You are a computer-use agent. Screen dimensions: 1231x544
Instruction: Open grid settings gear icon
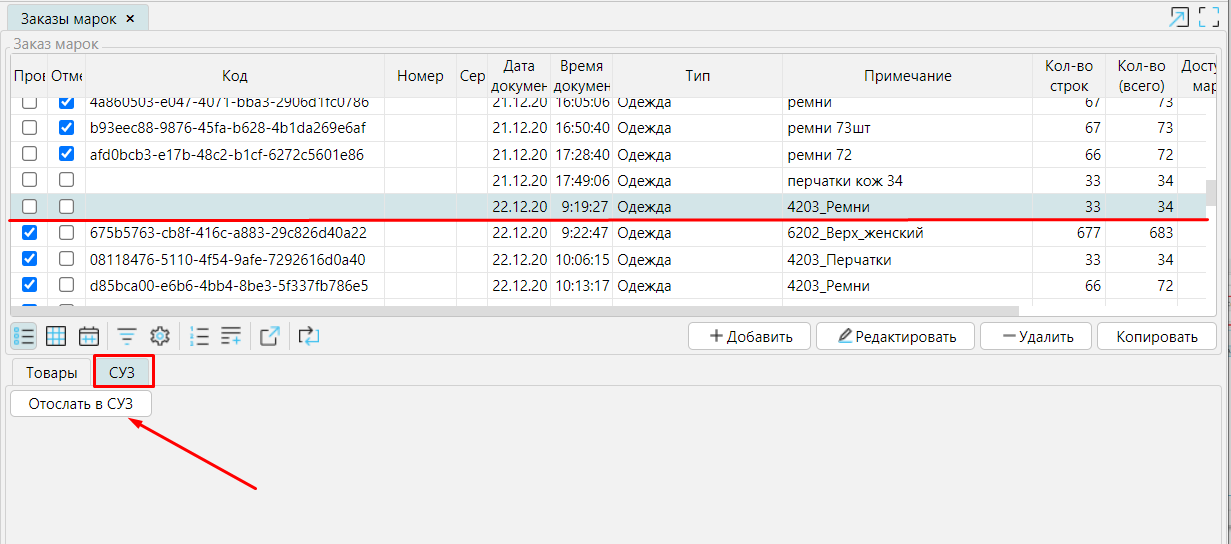[x=159, y=336]
